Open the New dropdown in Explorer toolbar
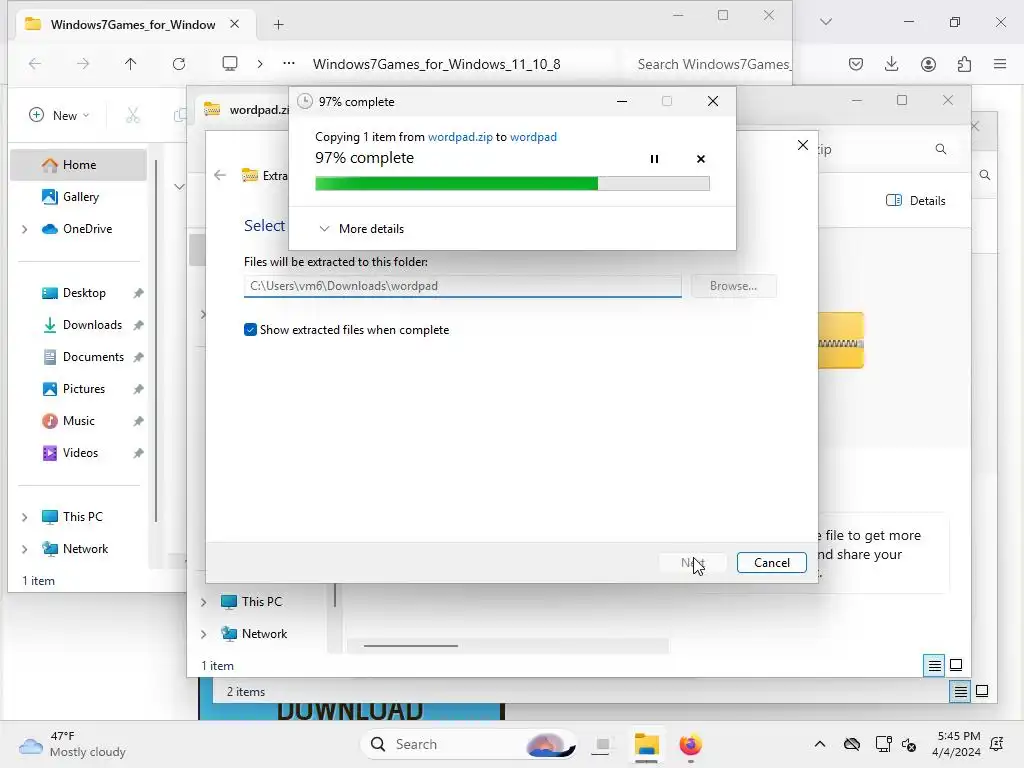The width and height of the screenshot is (1024, 768). coord(59,115)
